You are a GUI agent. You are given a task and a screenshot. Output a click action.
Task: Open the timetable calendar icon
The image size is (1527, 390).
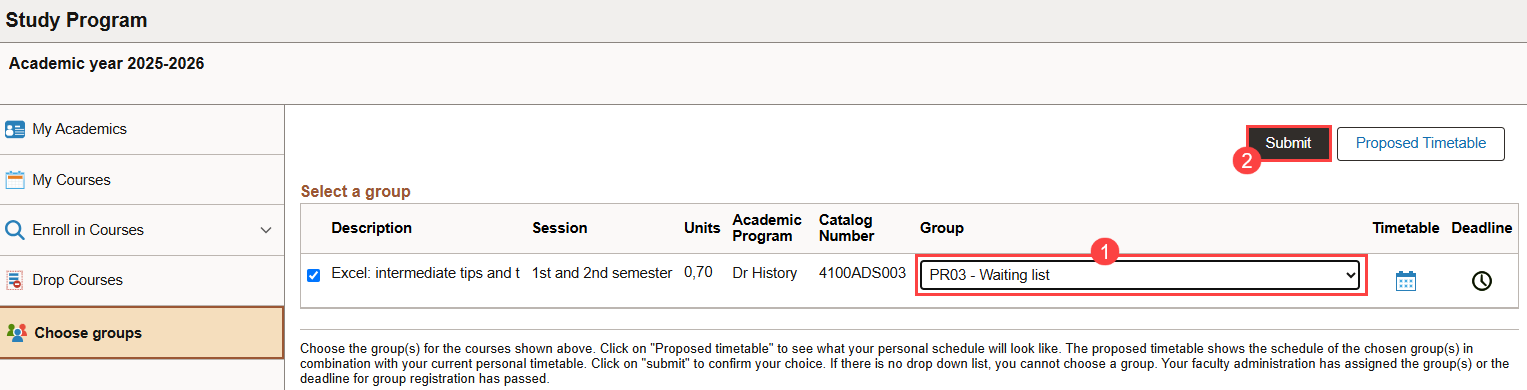[x=1406, y=281]
